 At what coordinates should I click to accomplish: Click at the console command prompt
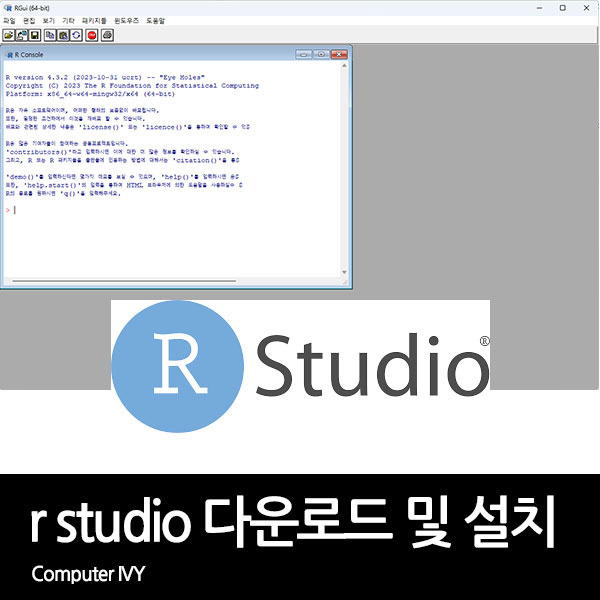(15, 210)
